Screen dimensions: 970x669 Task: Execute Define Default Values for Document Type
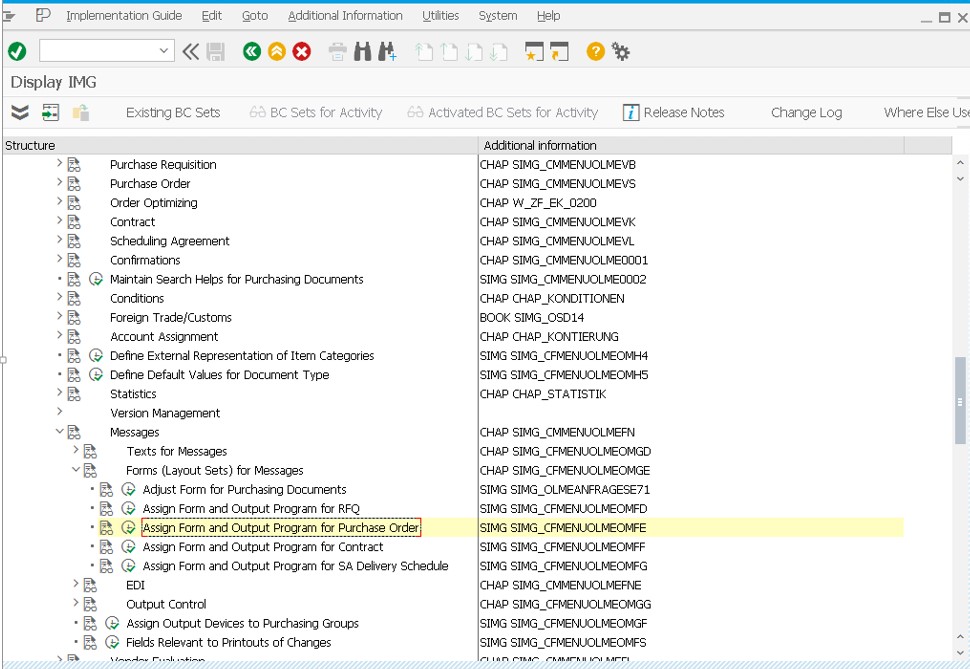pos(96,374)
